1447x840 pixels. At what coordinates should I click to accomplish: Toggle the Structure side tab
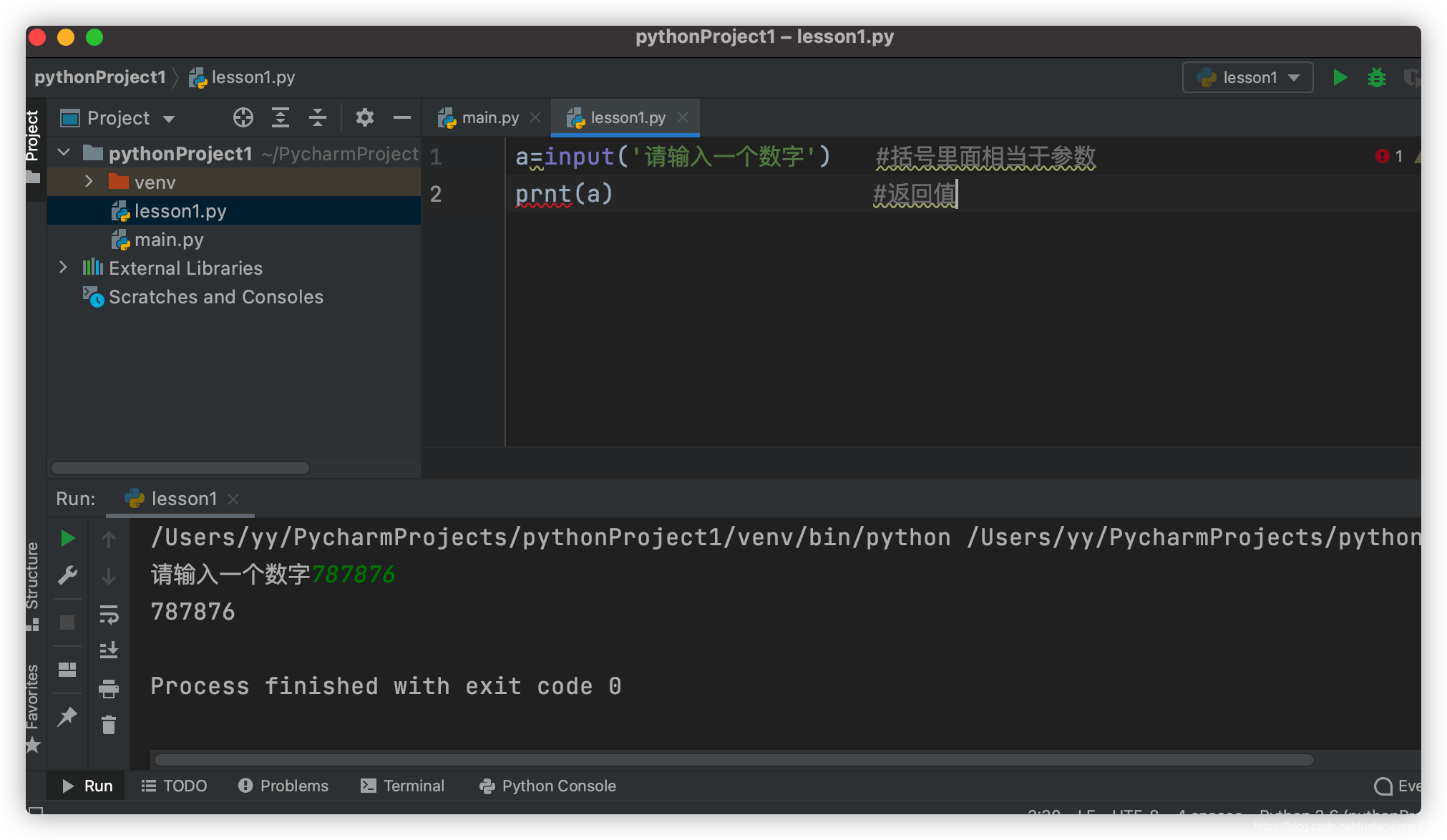coord(33,587)
